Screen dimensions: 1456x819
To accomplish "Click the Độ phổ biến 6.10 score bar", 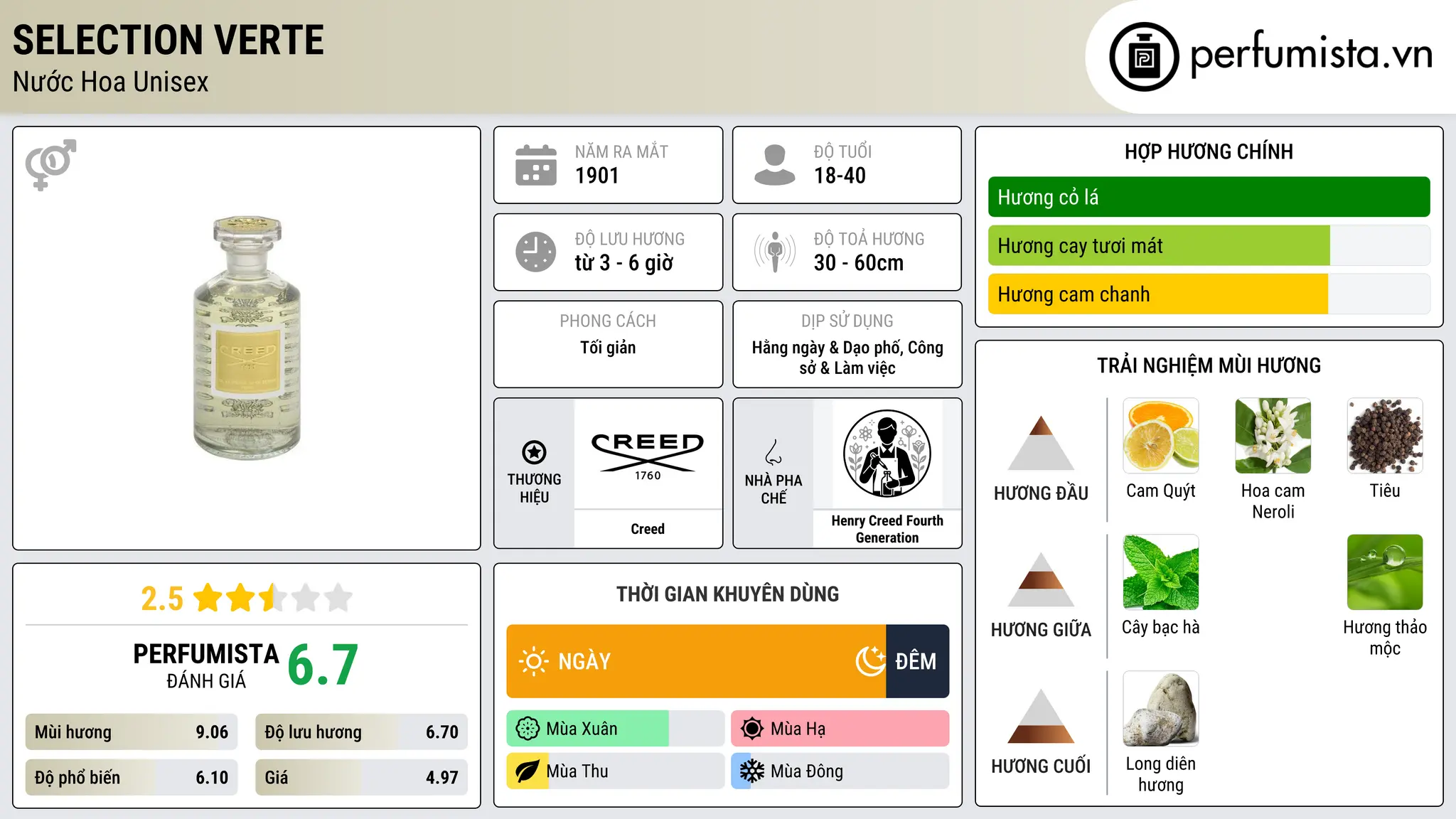I will pos(132,778).
